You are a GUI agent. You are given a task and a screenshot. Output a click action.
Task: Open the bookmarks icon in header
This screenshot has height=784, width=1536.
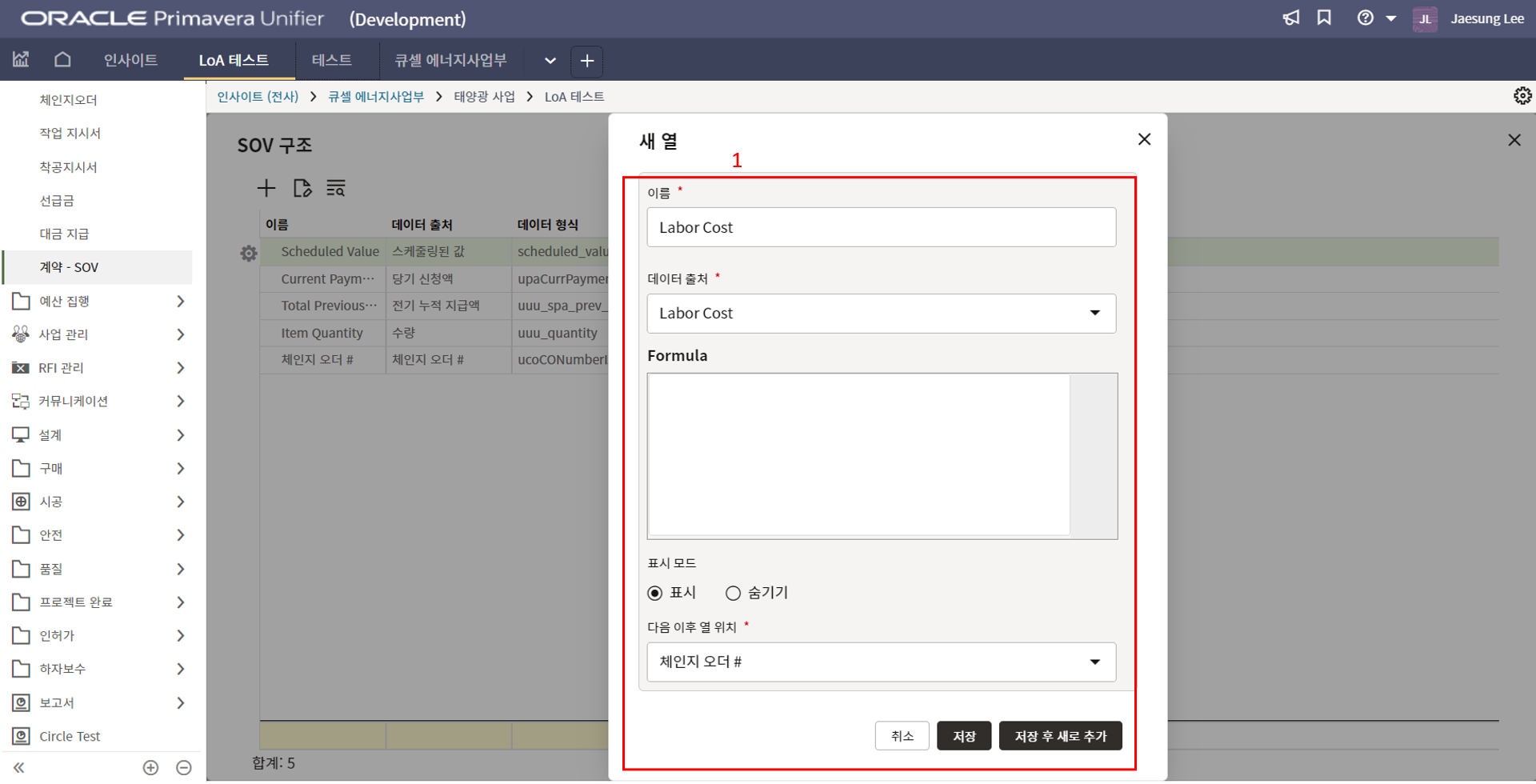[x=1324, y=18]
